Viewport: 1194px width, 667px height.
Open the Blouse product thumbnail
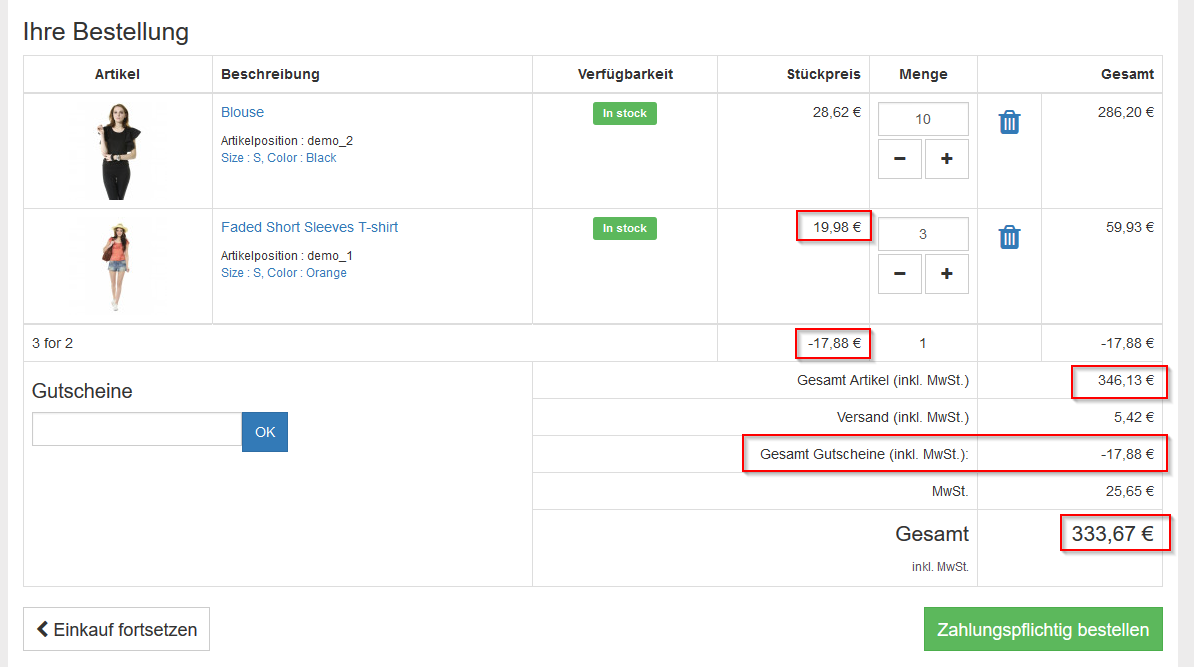(117, 151)
